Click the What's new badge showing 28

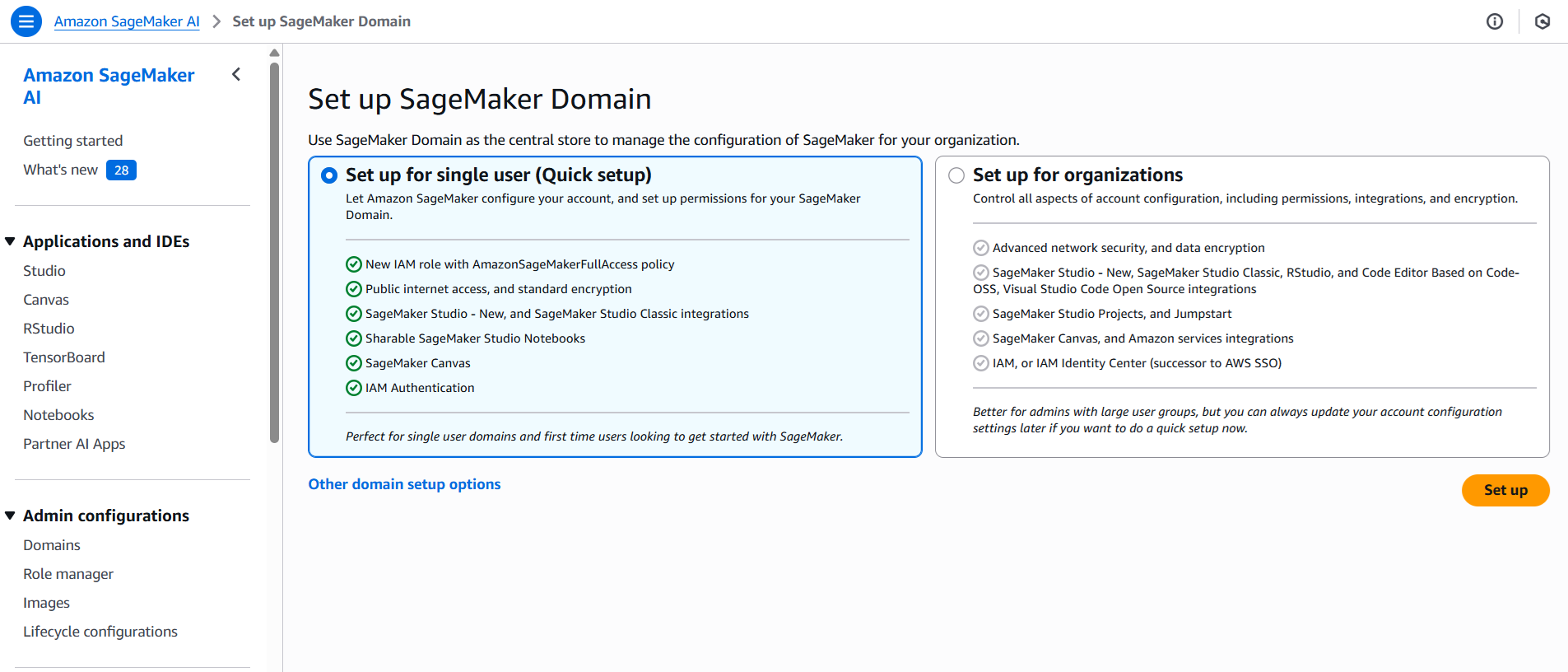point(121,170)
